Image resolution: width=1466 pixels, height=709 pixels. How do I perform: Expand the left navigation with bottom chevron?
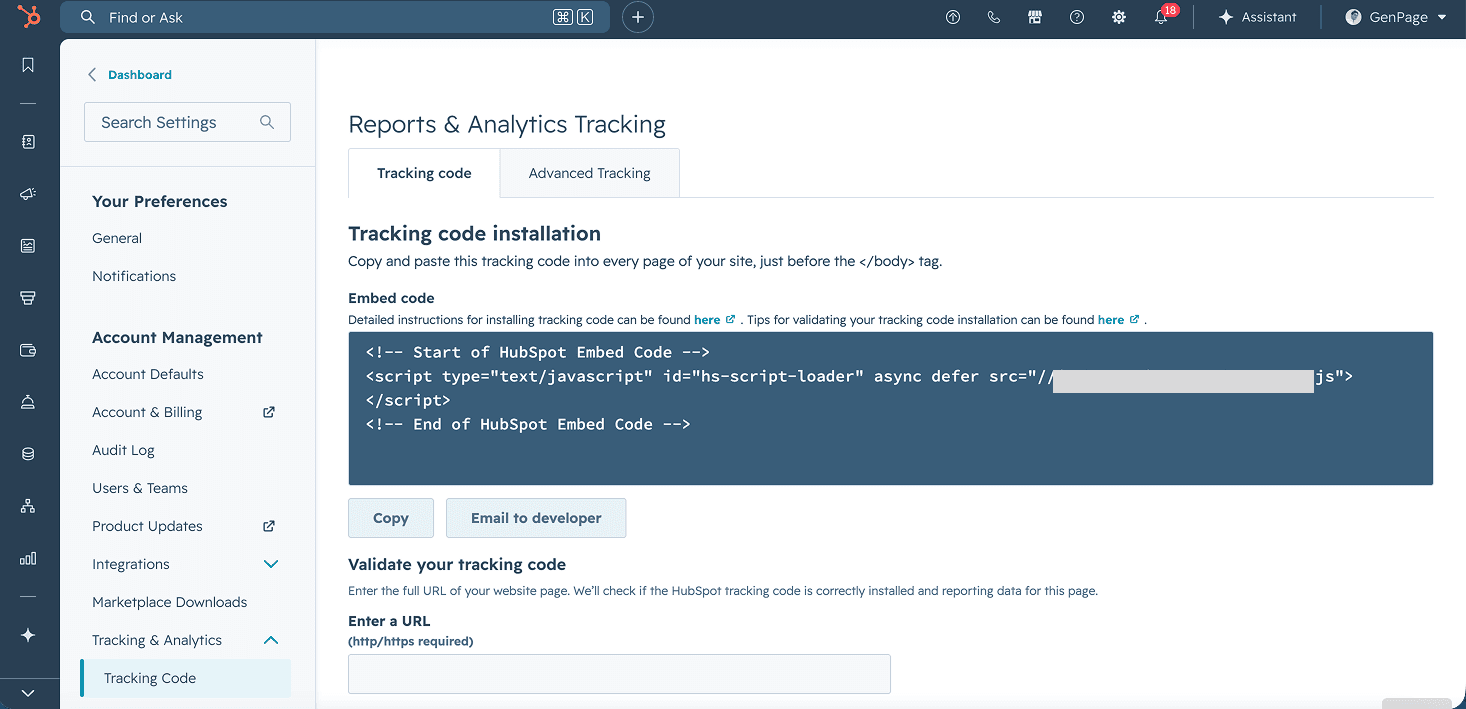click(x=28, y=693)
